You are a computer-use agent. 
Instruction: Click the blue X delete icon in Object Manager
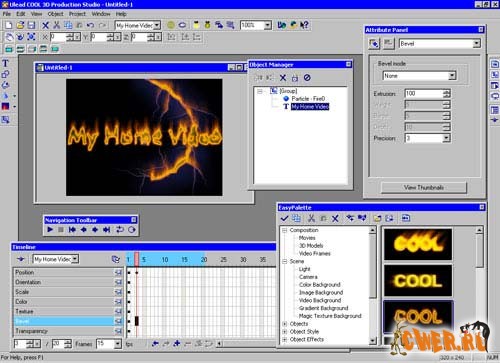[x=283, y=78]
